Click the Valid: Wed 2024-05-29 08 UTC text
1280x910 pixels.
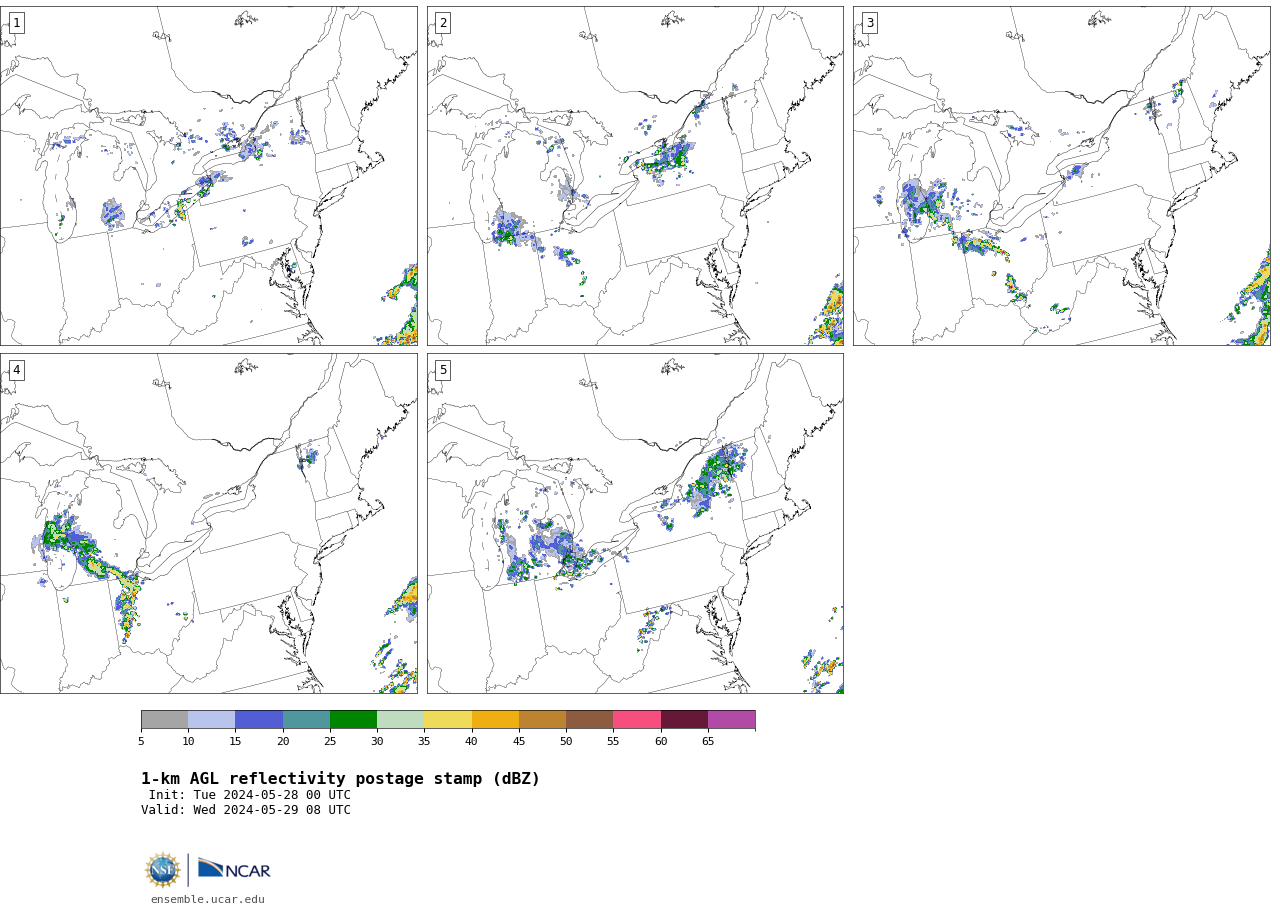(x=246, y=811)
